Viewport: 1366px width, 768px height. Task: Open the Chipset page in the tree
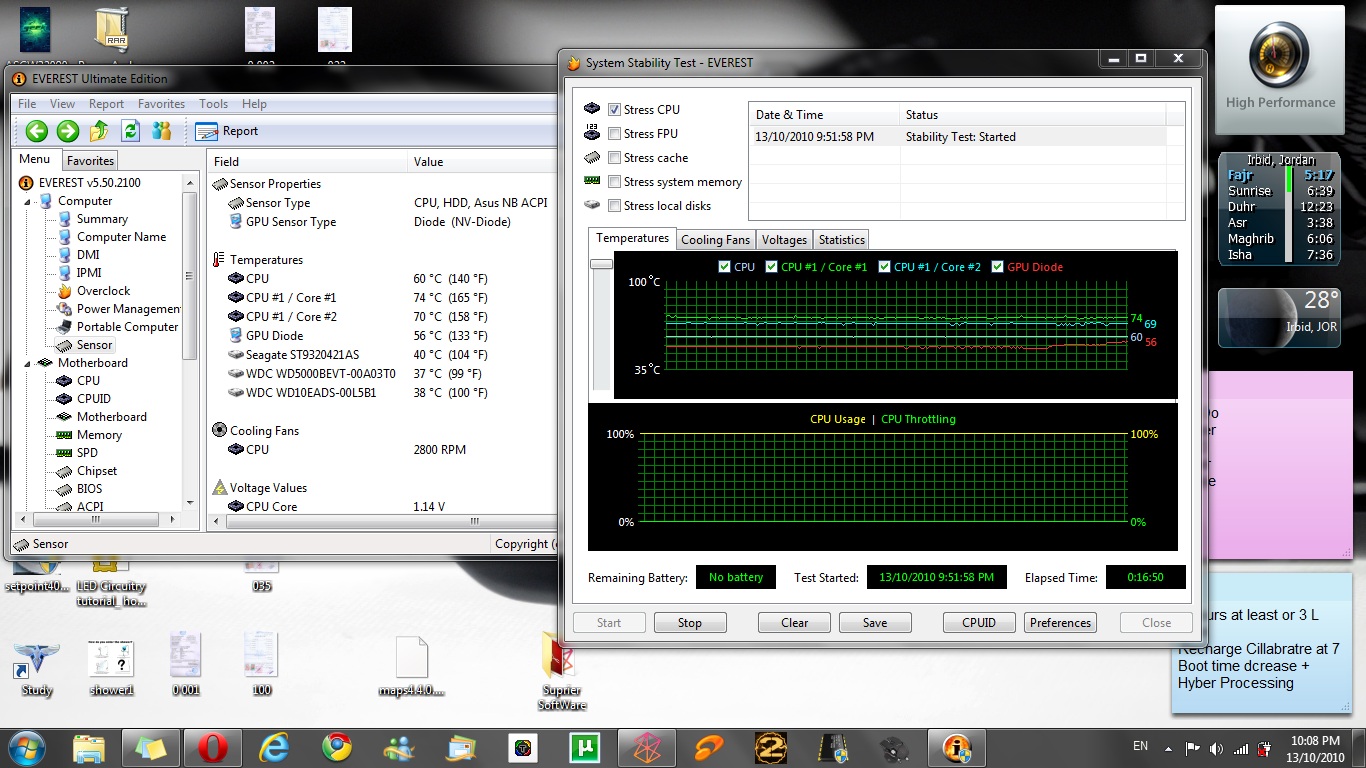pyautogui.click(x=87, y=471)
